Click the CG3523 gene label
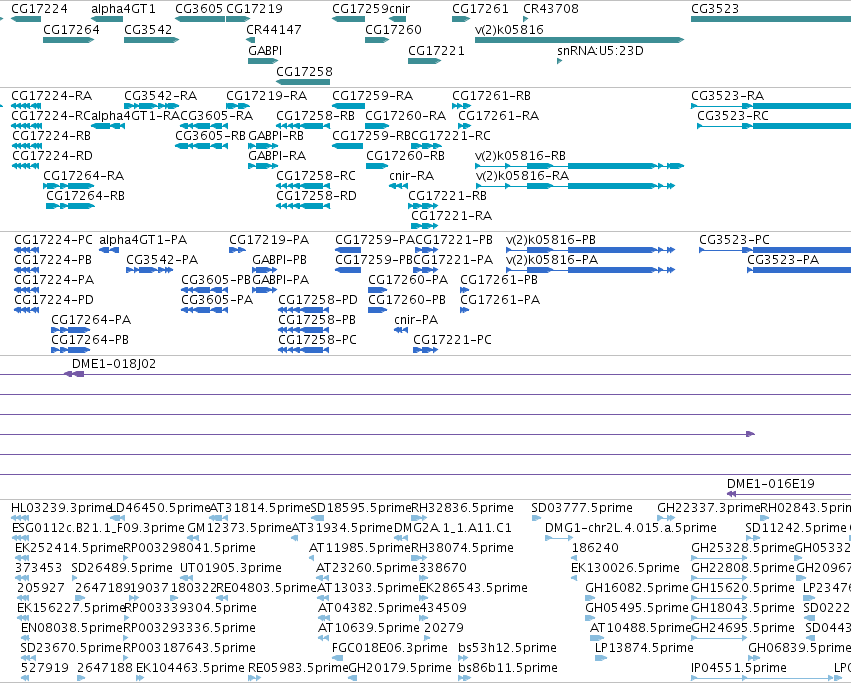Image resolution: width=851 pixels, height=683 pixels. [715, 9]
